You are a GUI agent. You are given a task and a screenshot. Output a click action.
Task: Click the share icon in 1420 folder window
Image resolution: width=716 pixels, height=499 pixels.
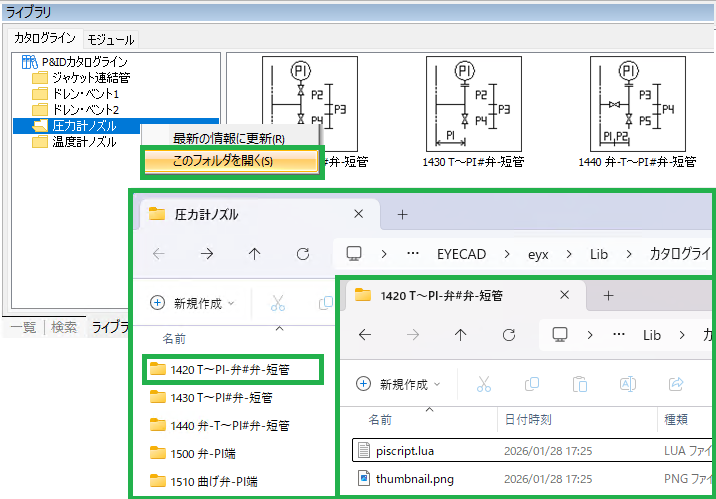coord(676,384)
